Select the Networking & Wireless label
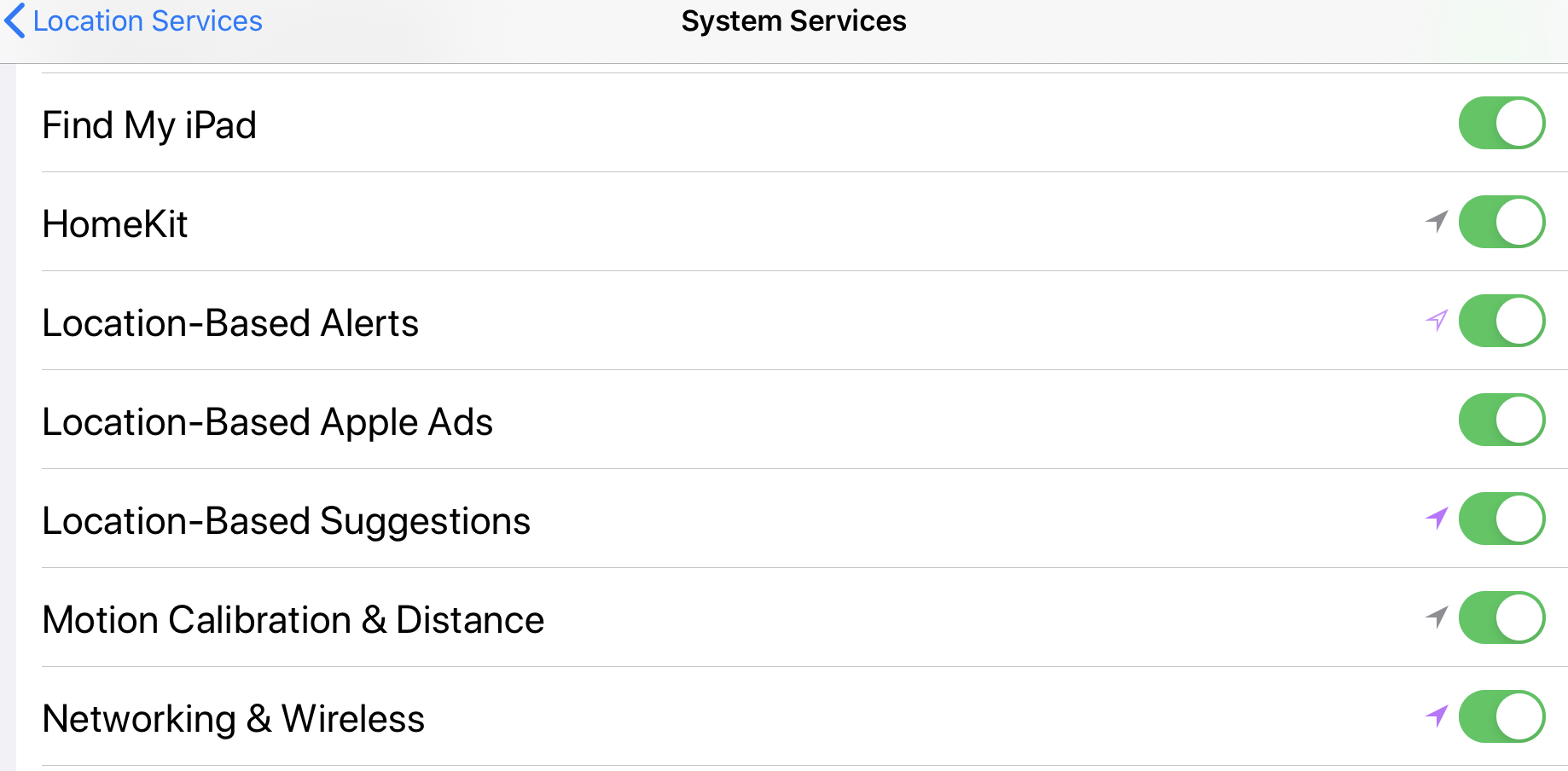Screen dimensions: 1568x771 pos(233,719)
